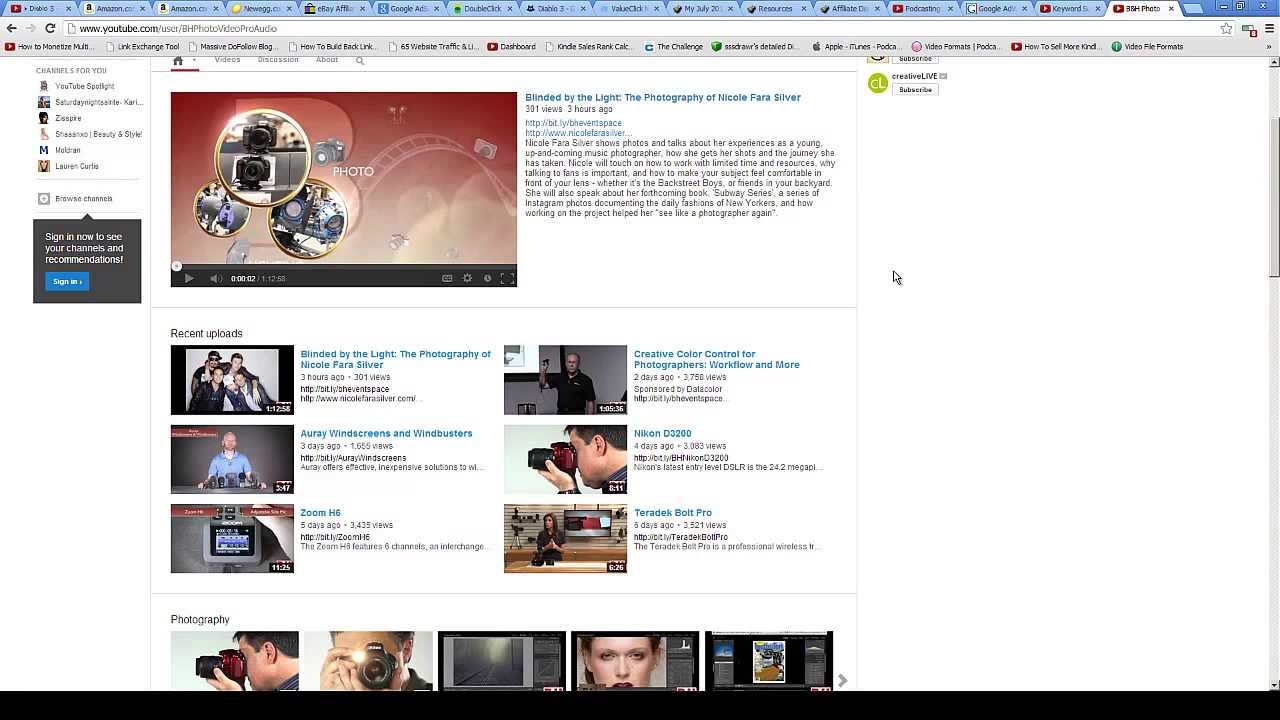Image resolution: width=1280 pixels, height=720 pixels.
Task: Open Blinded by the Light thumbnail in uploads
Action: pyautogui.click(x=232, y=380)
